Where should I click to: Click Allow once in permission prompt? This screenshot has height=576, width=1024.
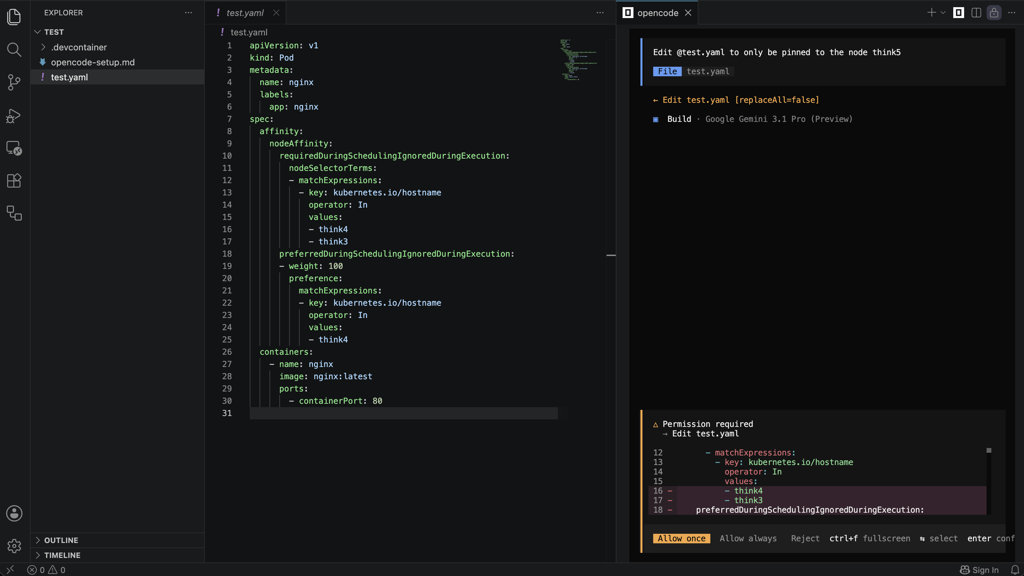pos(681,539)
